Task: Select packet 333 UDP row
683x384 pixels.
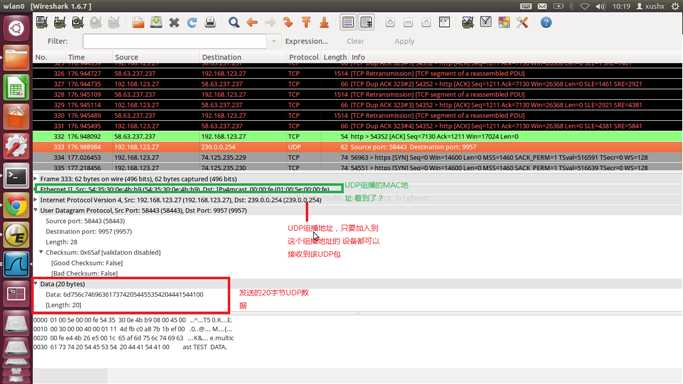Action: (357, 147)
